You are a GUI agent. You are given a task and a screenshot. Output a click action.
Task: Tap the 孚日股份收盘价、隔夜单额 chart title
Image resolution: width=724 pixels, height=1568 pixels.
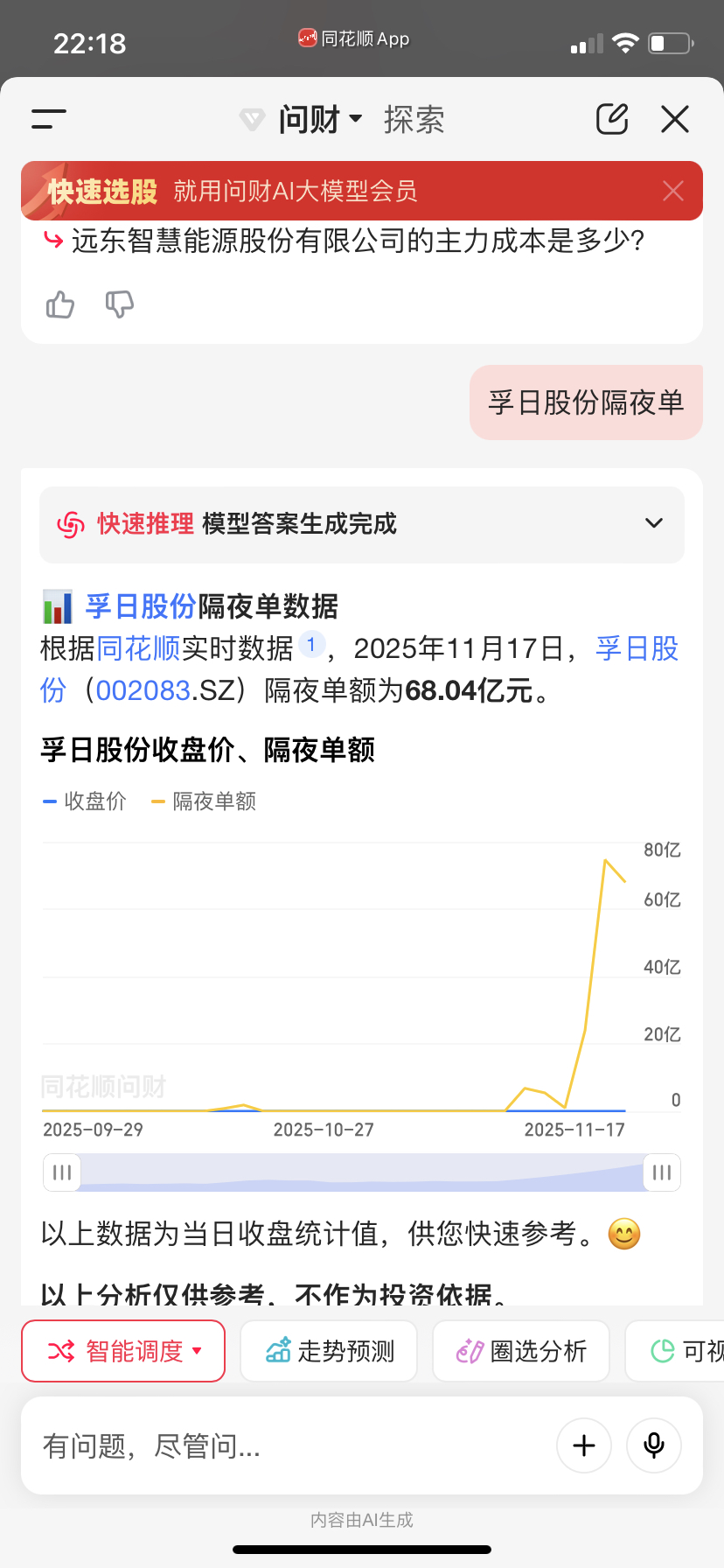(208, 750)
